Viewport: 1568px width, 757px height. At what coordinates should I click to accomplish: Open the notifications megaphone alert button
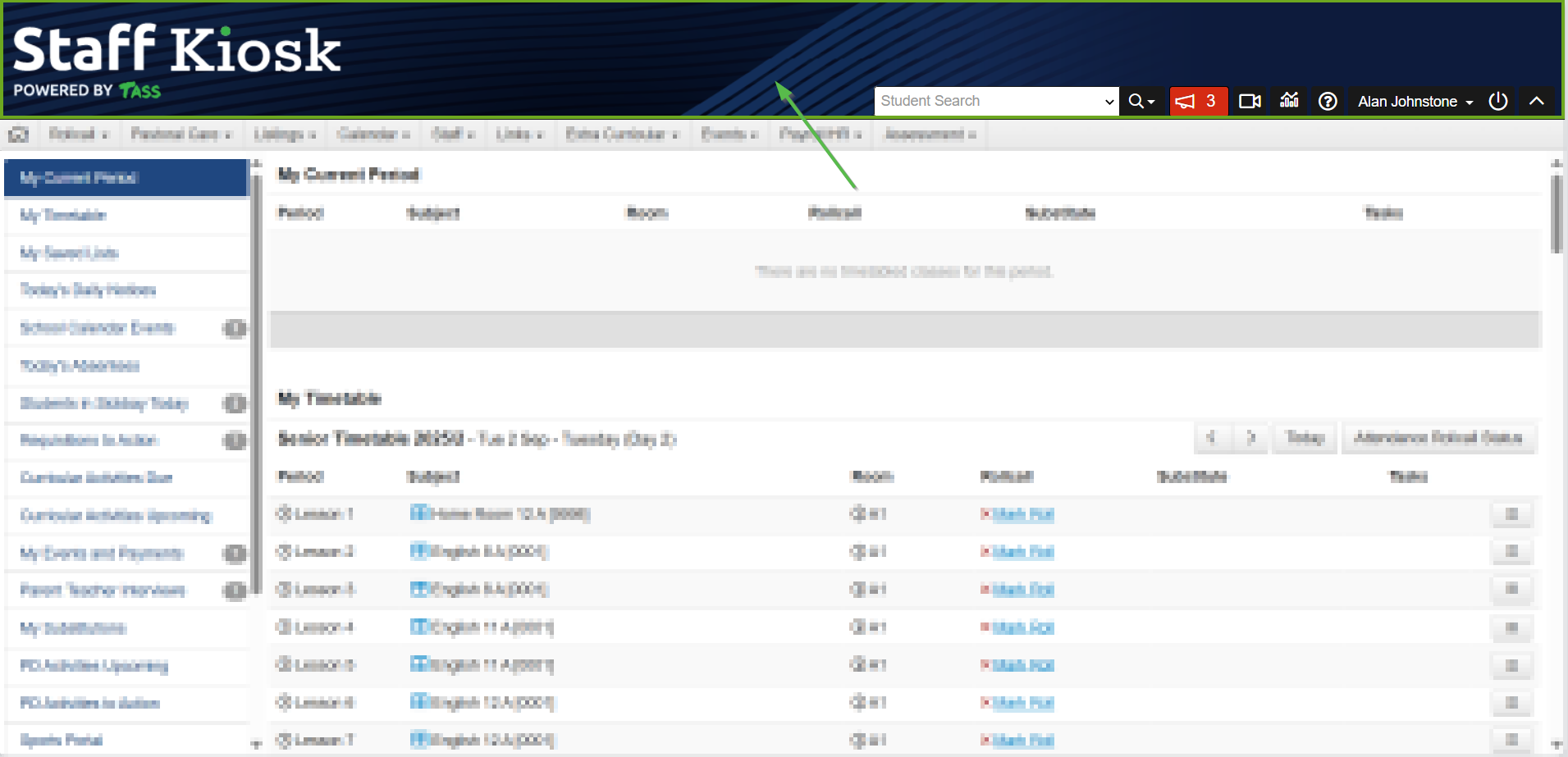click(x=1197, y=101)
